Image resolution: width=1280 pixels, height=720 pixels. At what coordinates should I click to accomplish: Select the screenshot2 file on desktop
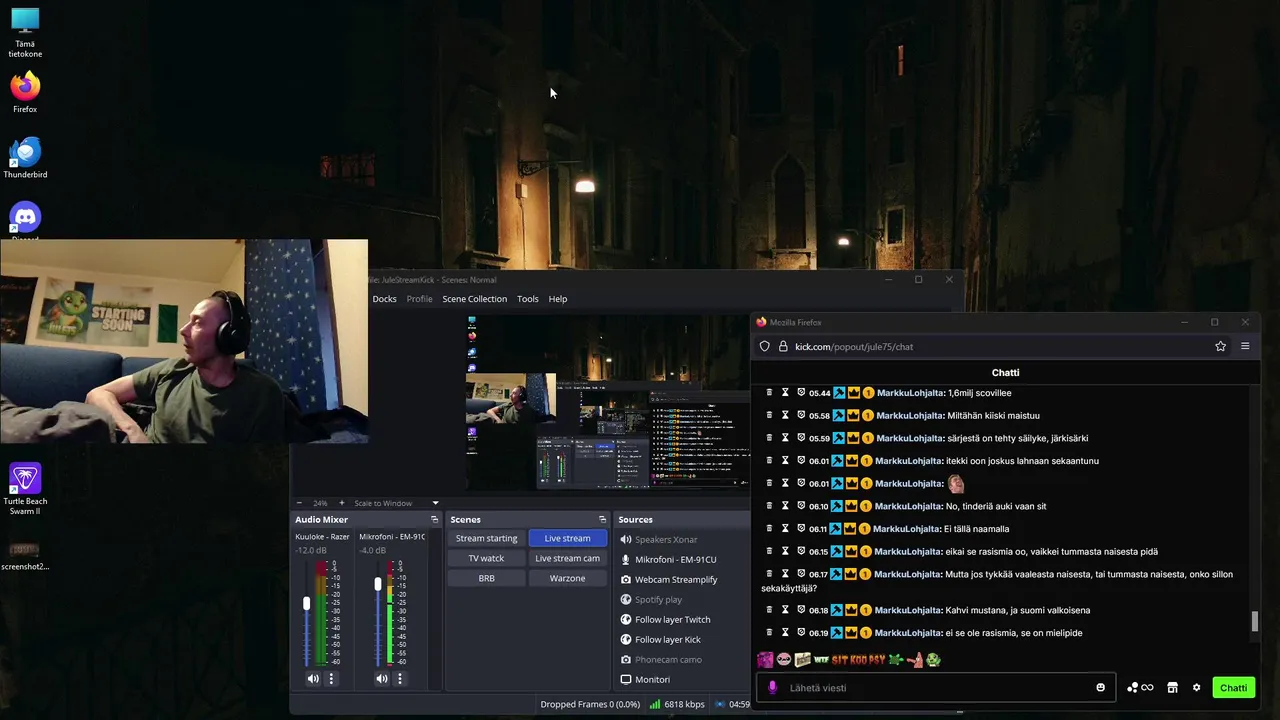(25, 556)
